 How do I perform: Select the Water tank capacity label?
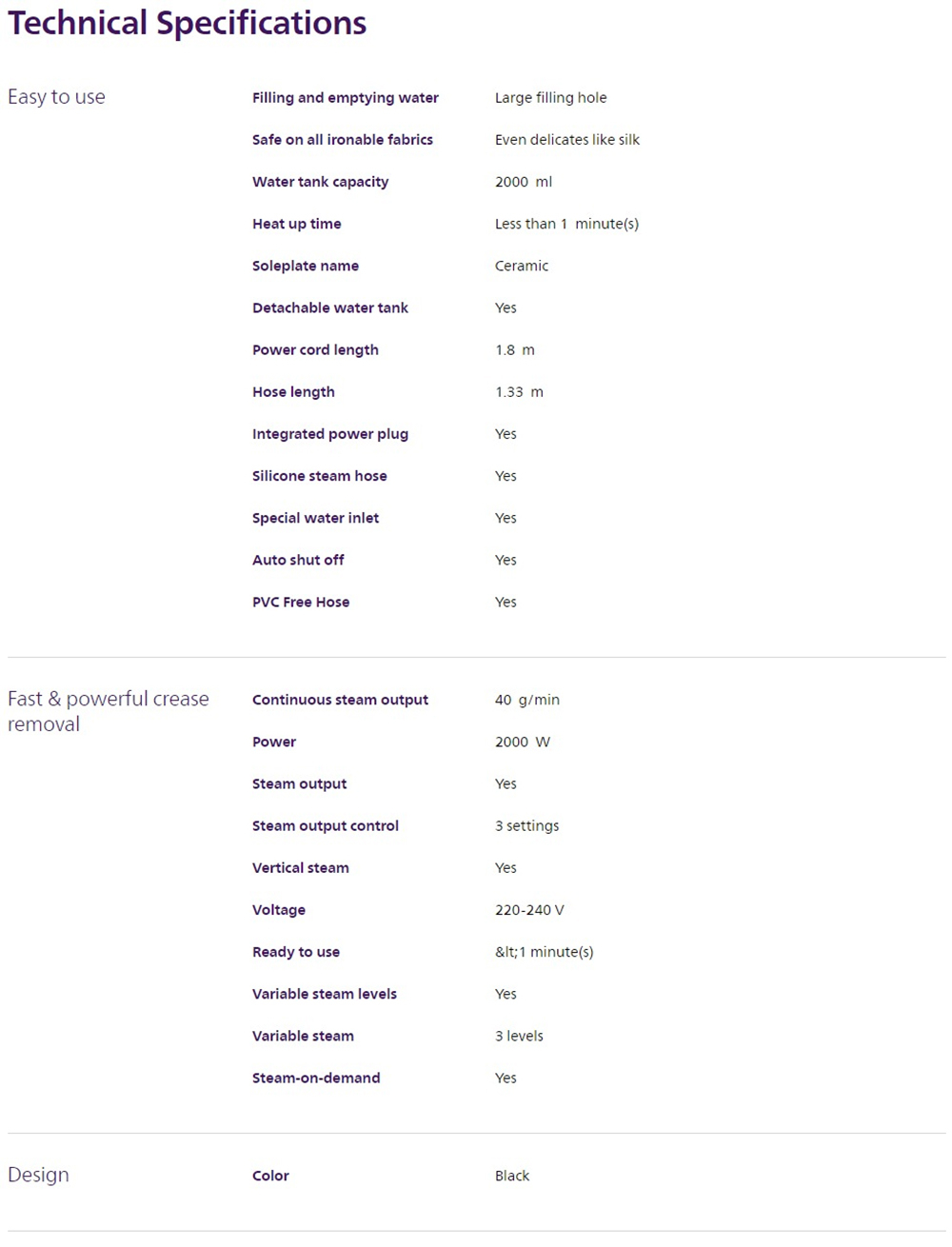pyautogui.click(x=320, y=182)
